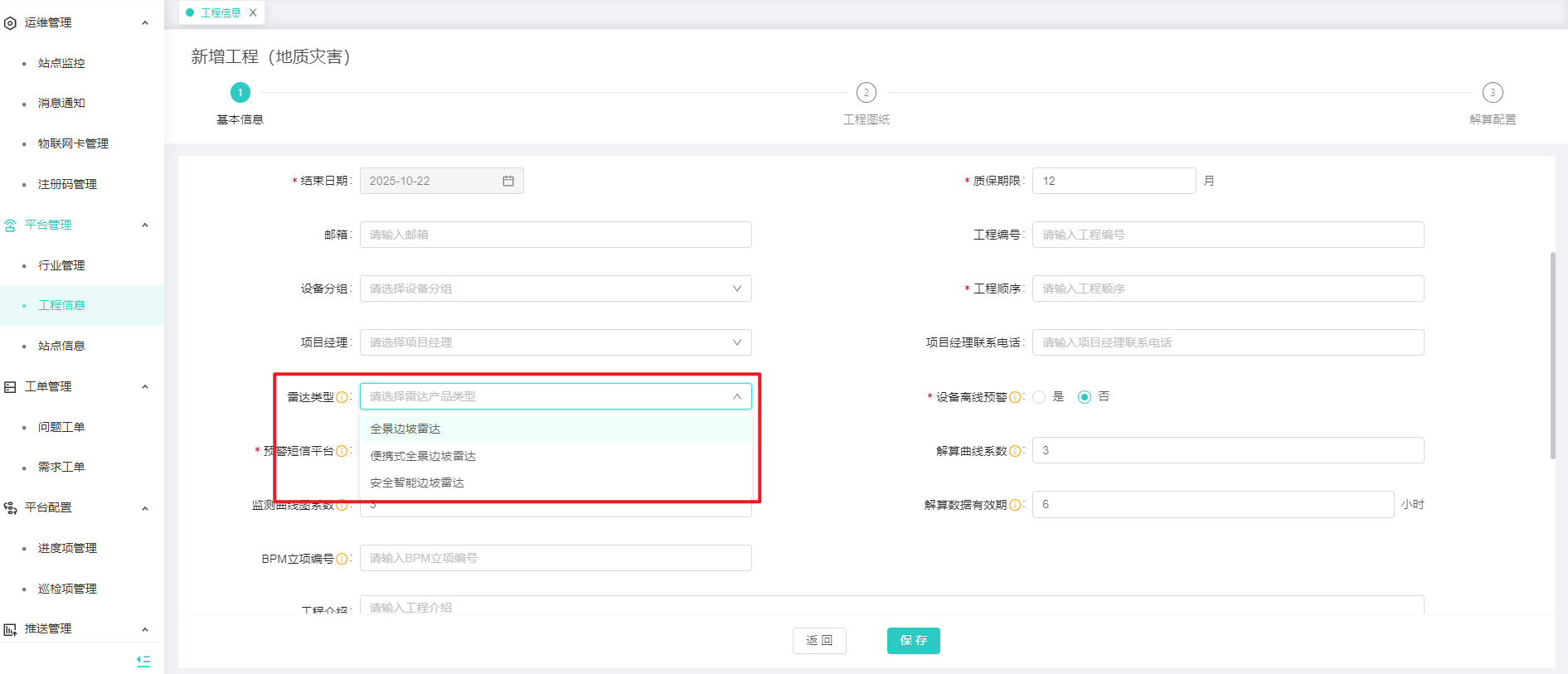Click the info icon next to 设备离线预警
The width and height of the screenshot is (1568, 674).
(1015, 397)
